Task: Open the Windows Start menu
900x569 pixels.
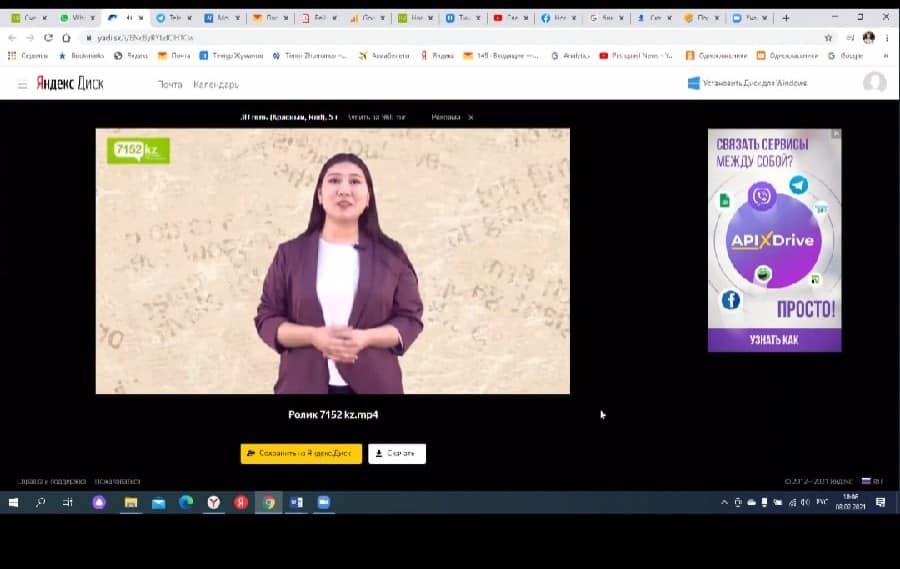Action: pyautogui.click(x=13, y=502)
